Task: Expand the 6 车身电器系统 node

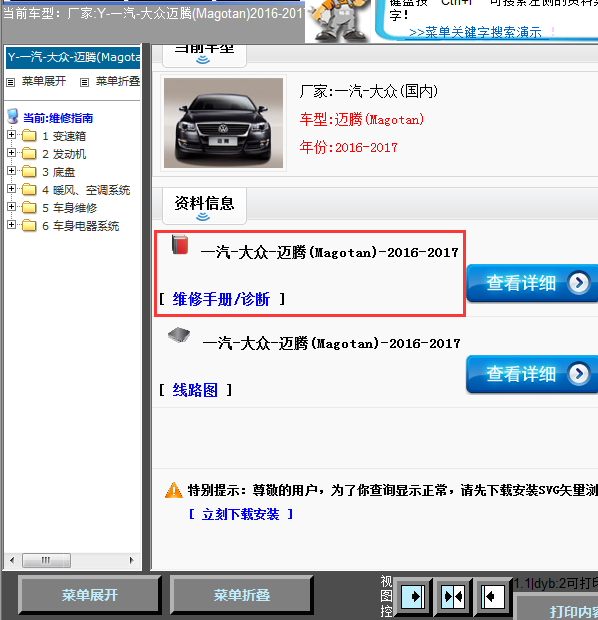Action: [11, 225]
